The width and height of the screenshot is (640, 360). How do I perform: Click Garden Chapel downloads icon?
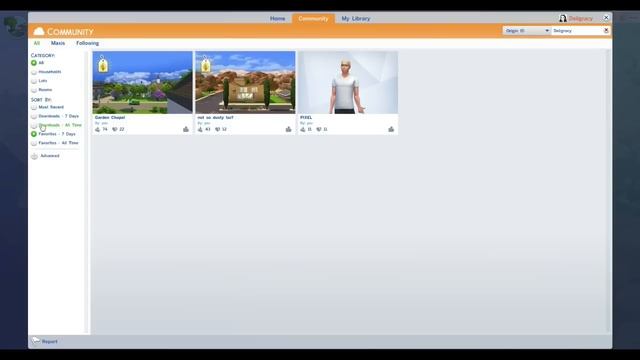98,129
